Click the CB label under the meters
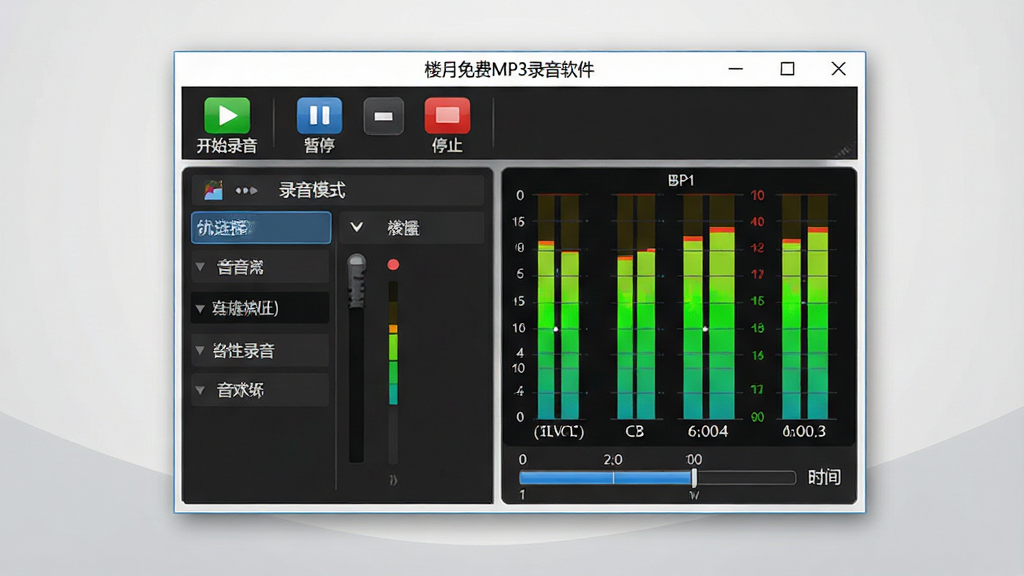 [x=634, y=431]
